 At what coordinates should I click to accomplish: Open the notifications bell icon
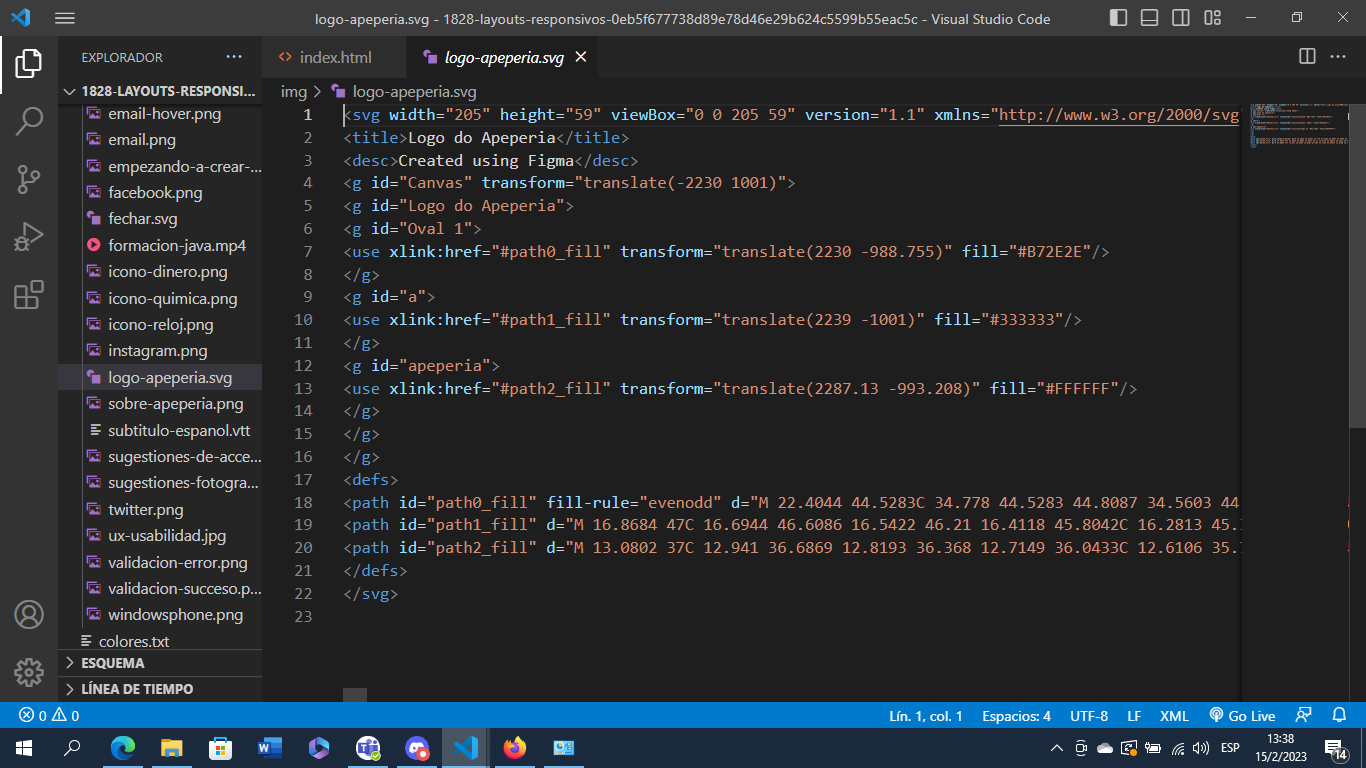[1339, 716]
